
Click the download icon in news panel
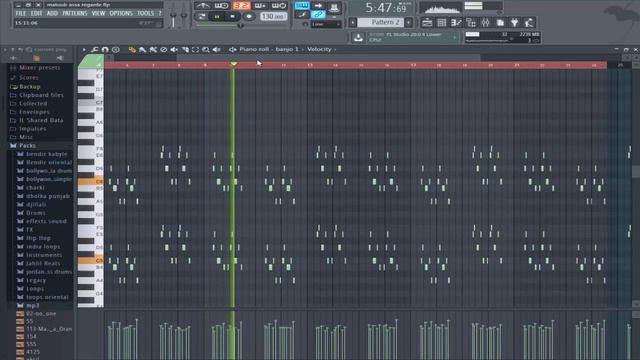coord(358,38)
